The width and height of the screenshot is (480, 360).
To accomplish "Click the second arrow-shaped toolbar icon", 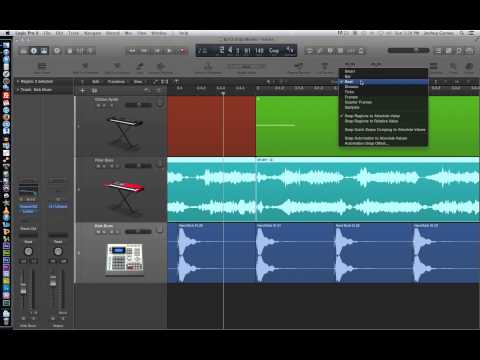I will click(117, 67).
